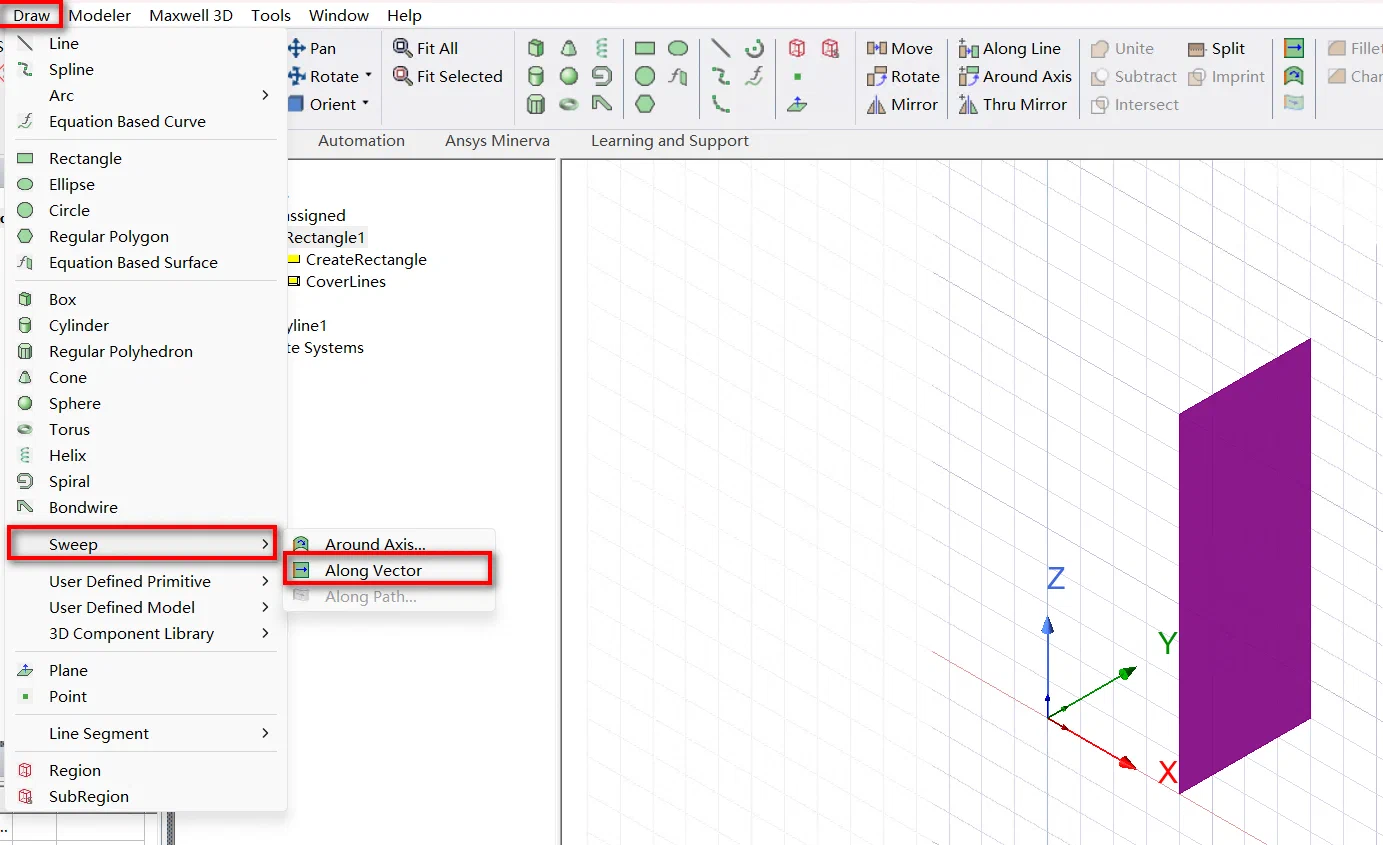
Task: Select CoverLines in the model tree
Action: coord(346,281)
